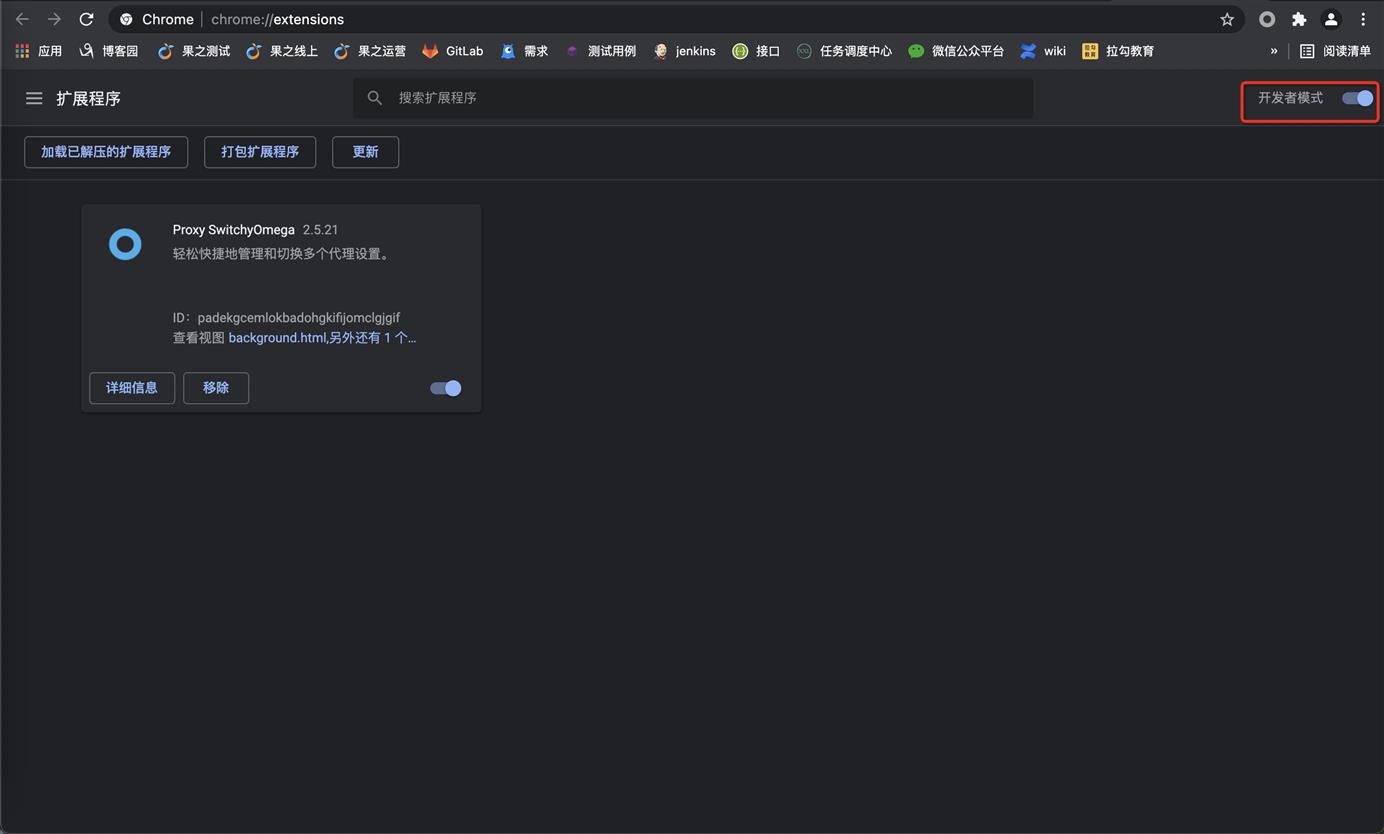Viewport: 1384px width, 834px height.
Task: Go back with the browser back arrow
Action: pyautogui.click(x=22, y=19)
